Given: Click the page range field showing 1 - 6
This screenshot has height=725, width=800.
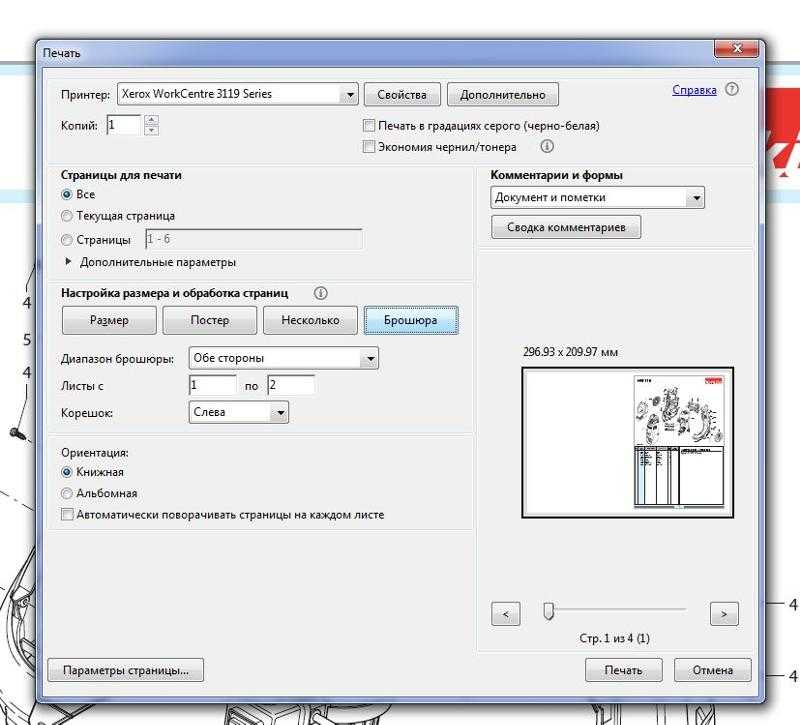Looking at the screenshot, I should 254,239.
